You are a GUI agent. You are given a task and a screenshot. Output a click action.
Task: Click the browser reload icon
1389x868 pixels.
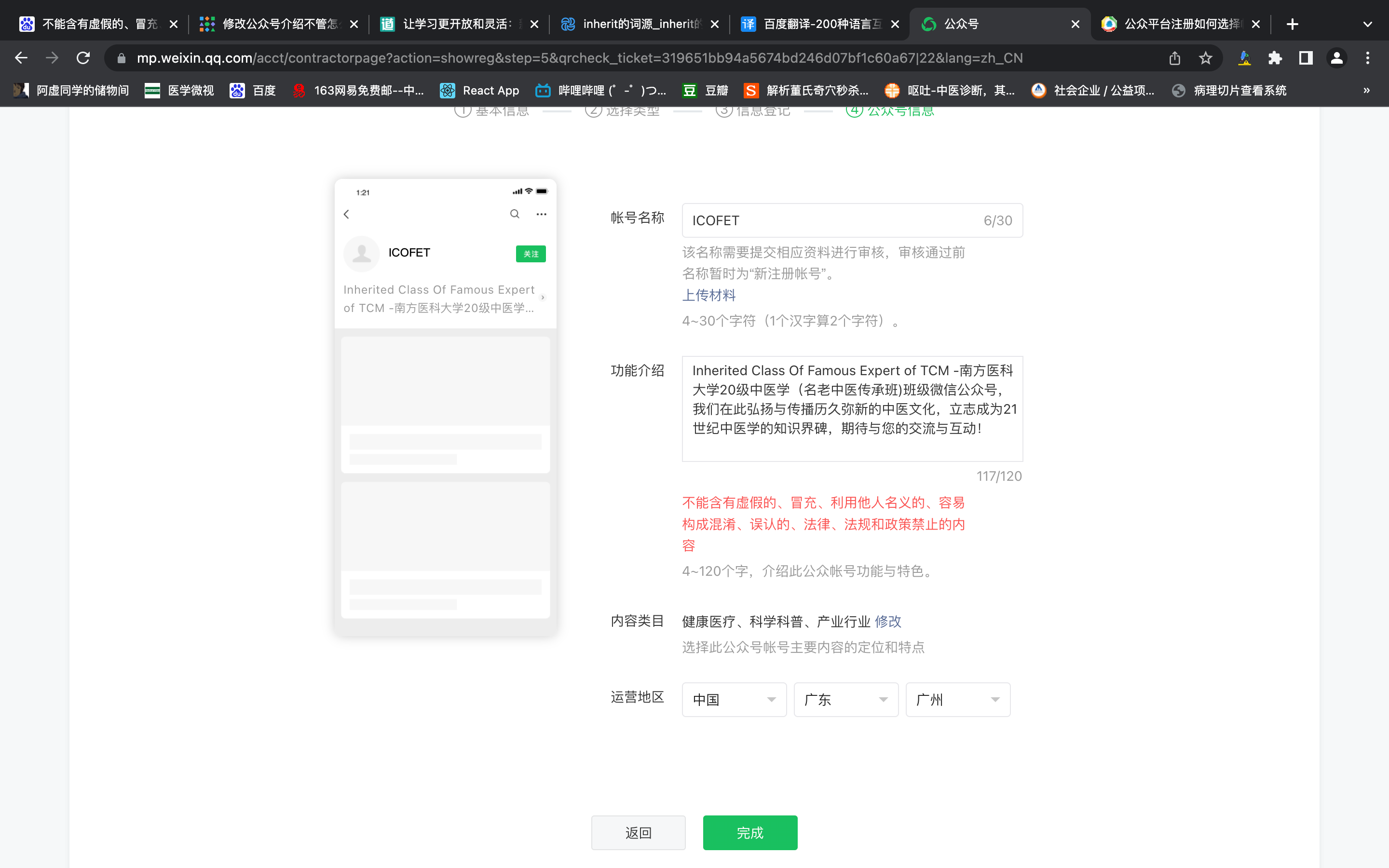click(83, 58)
